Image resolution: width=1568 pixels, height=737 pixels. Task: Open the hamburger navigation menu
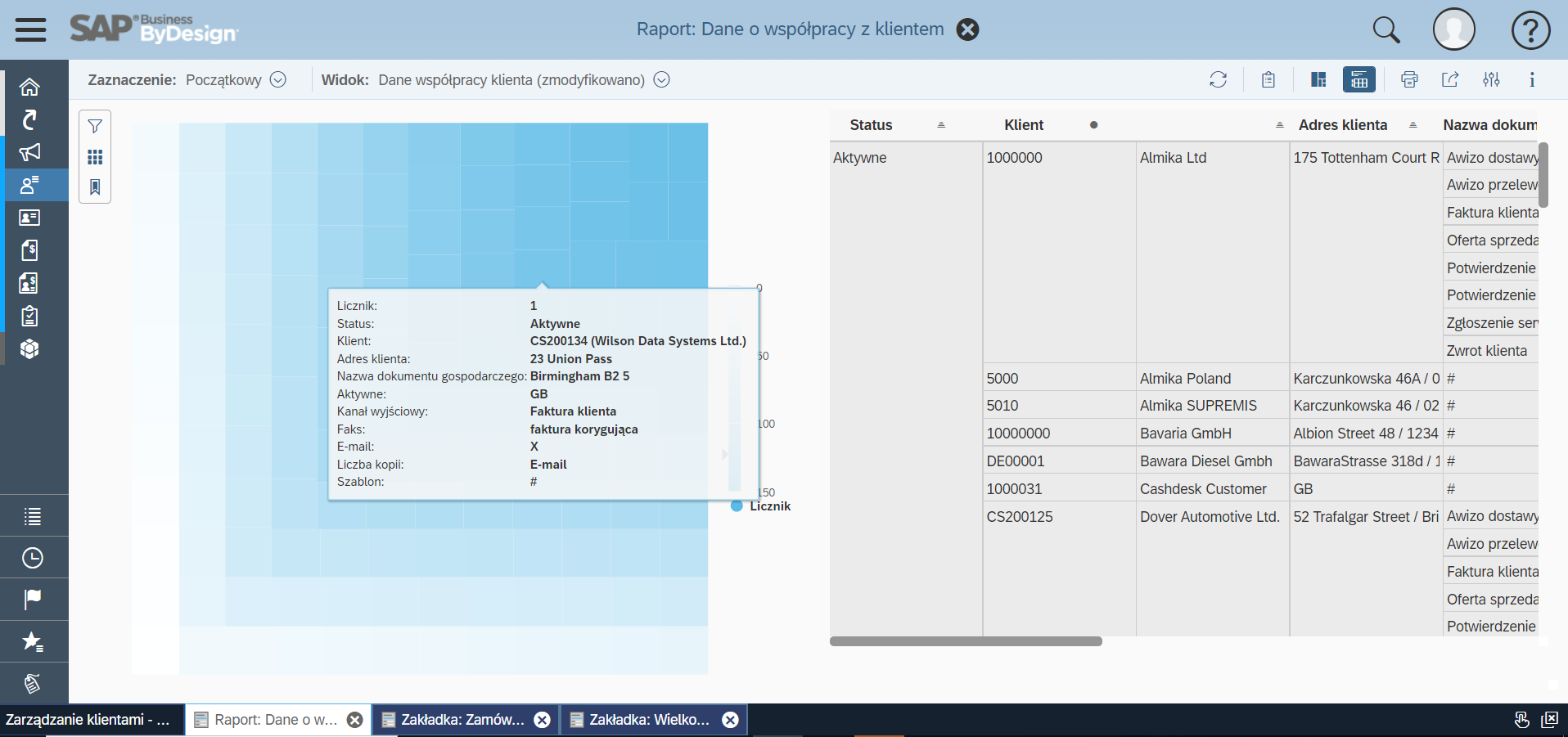coord(30,29)
